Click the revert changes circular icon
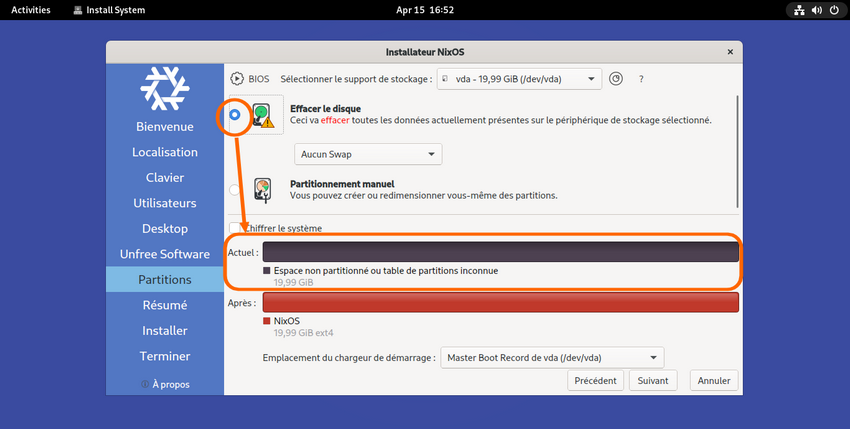Viewport: 850px width, 429px height. pyautogui.click(x=616, y=79)
